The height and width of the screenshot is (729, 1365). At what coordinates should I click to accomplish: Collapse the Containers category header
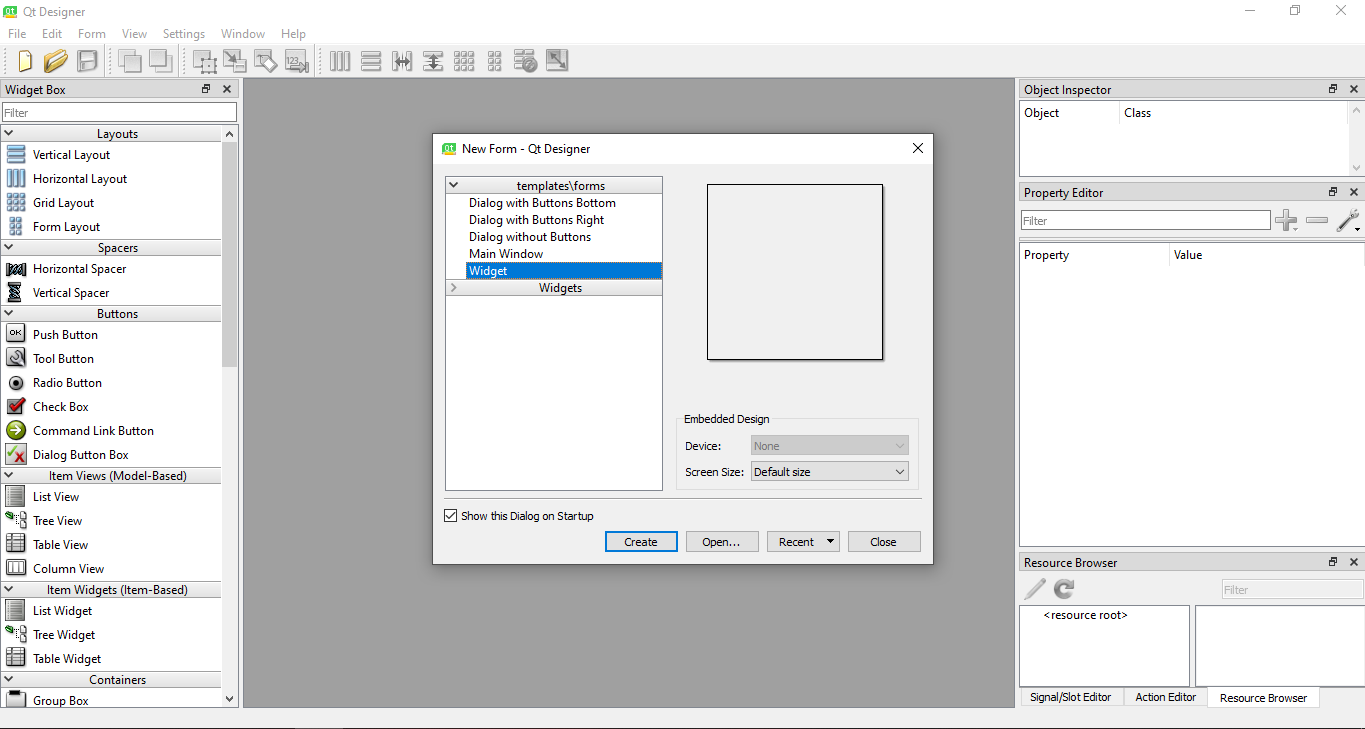[9, 679]
